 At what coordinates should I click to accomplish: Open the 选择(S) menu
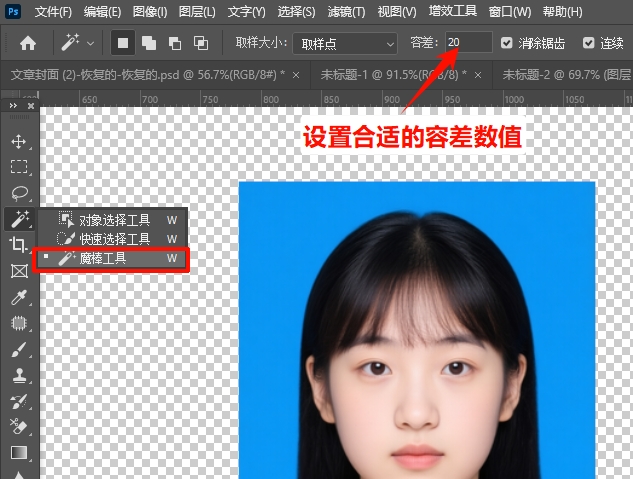[296, 12]
